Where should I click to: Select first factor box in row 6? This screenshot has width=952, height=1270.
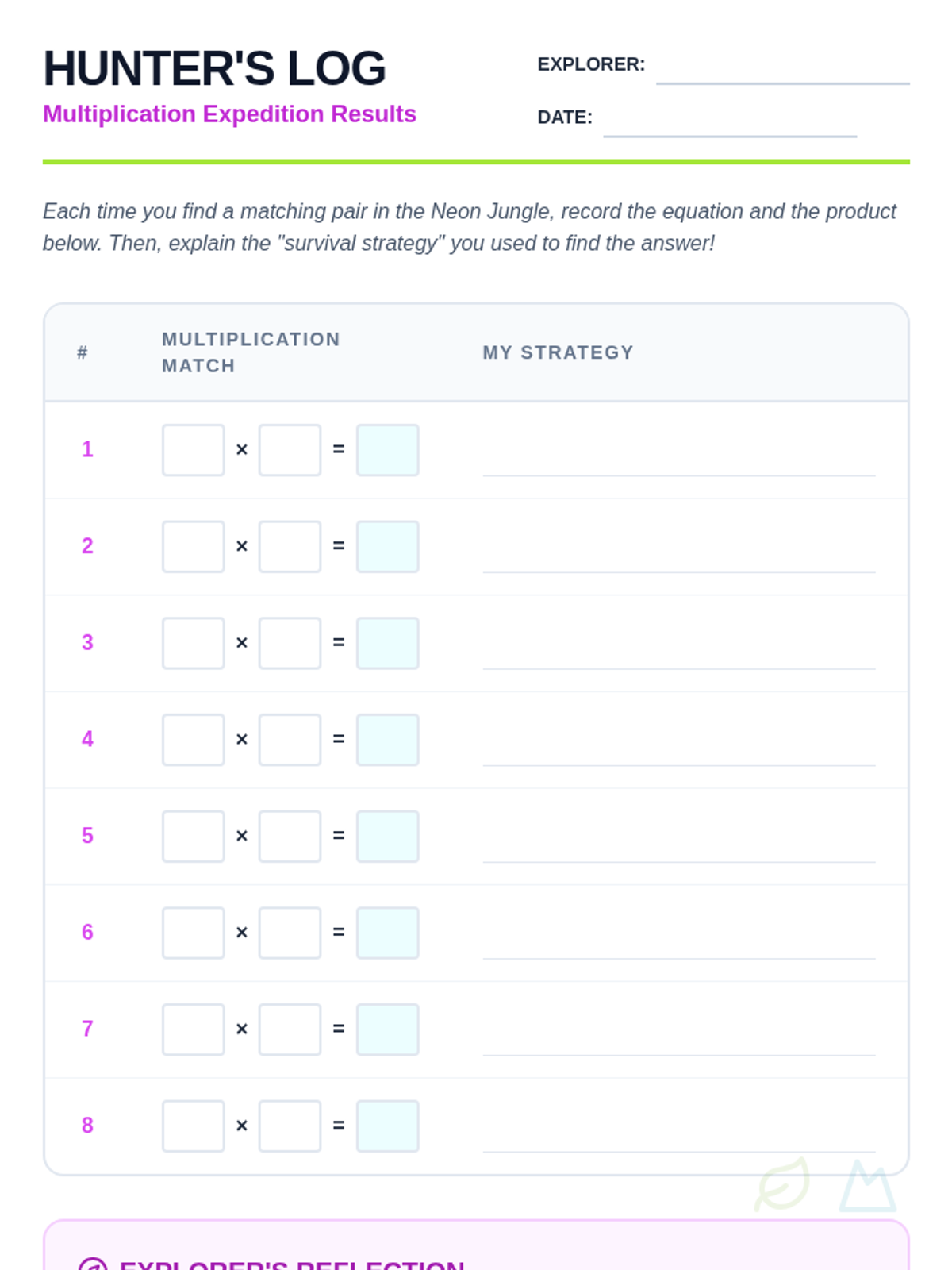(194, 933)
